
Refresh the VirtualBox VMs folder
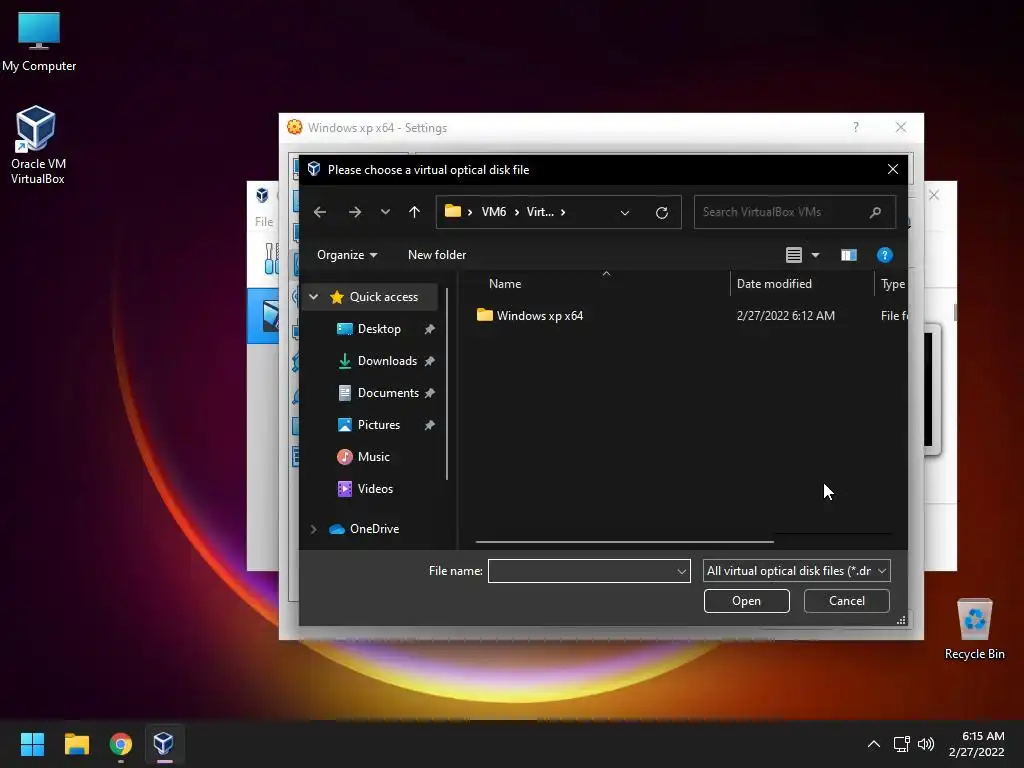coord(662,212)
